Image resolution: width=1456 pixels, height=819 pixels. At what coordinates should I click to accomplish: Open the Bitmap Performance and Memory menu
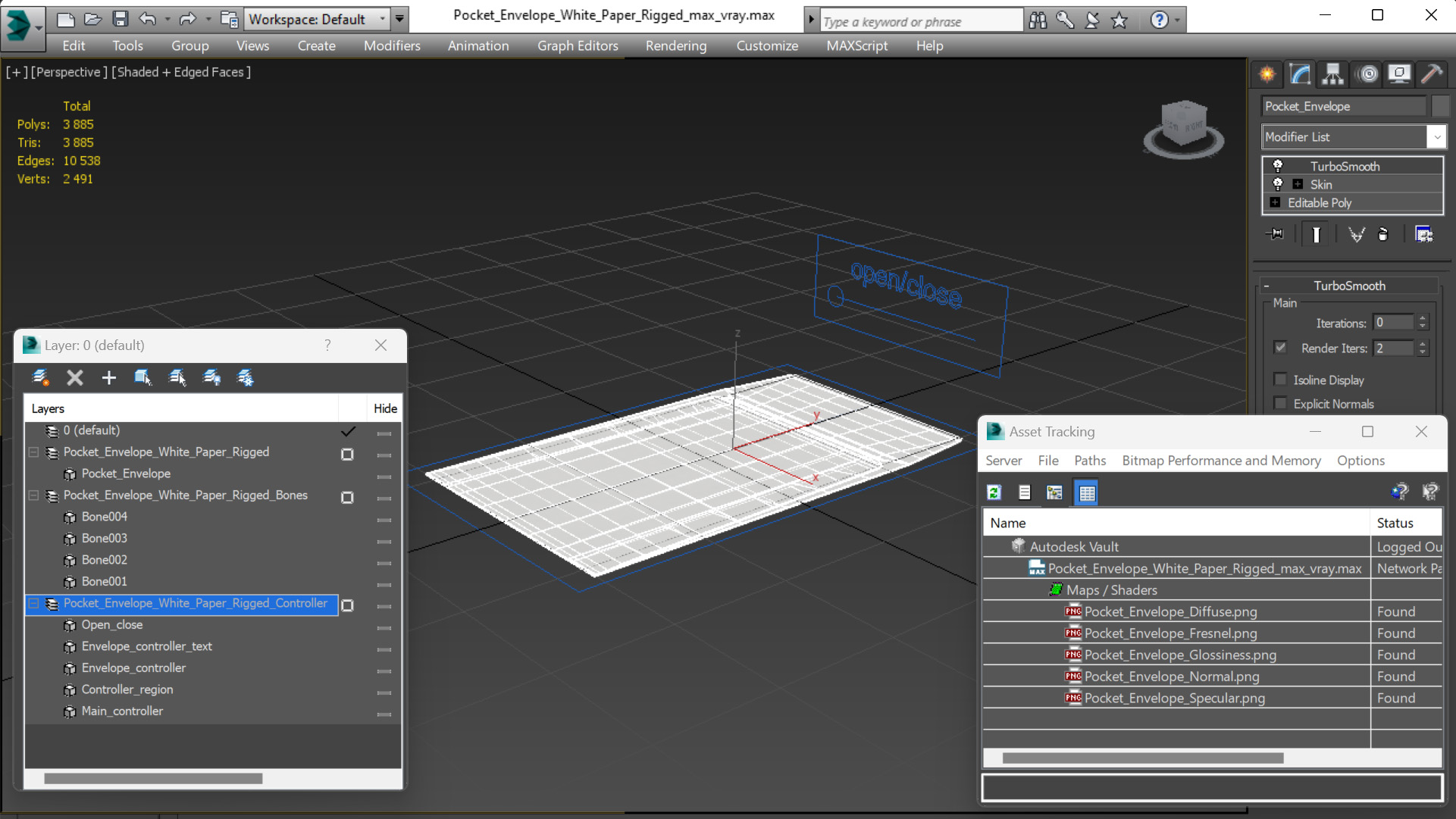[1220, 461]
